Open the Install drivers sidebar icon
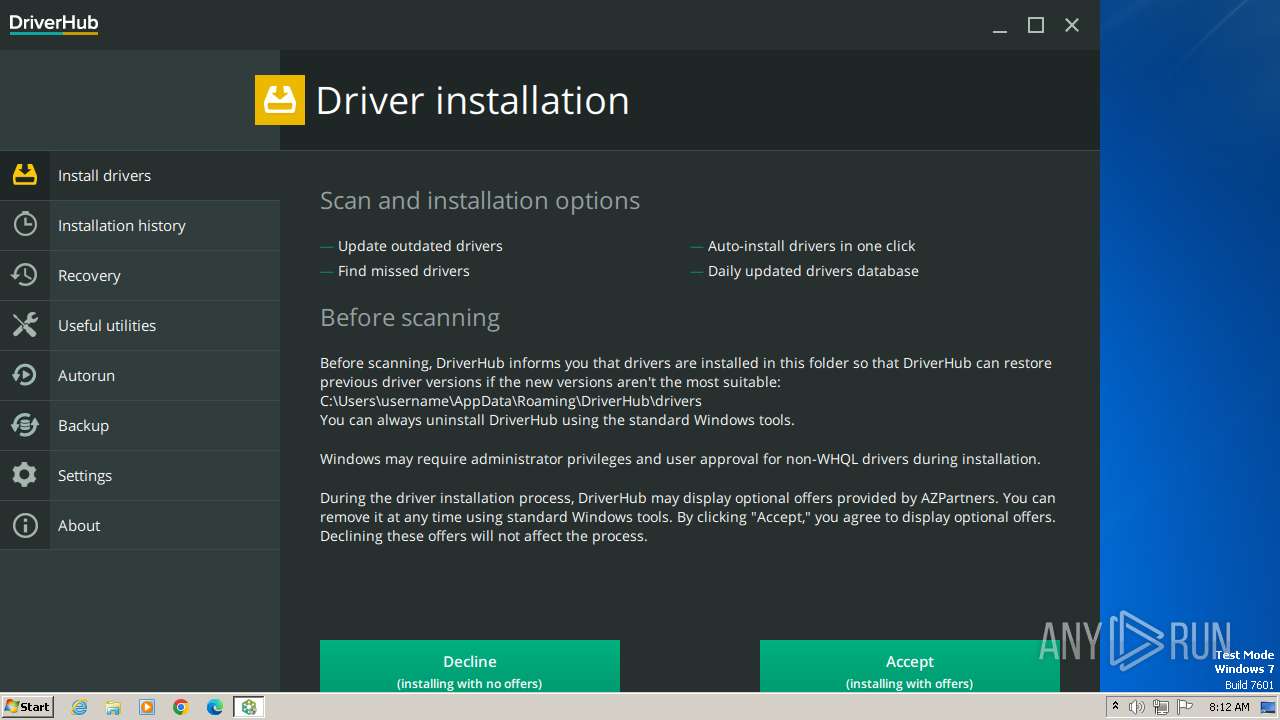Screen dimensions: 1280x720 tap(25, 175)
